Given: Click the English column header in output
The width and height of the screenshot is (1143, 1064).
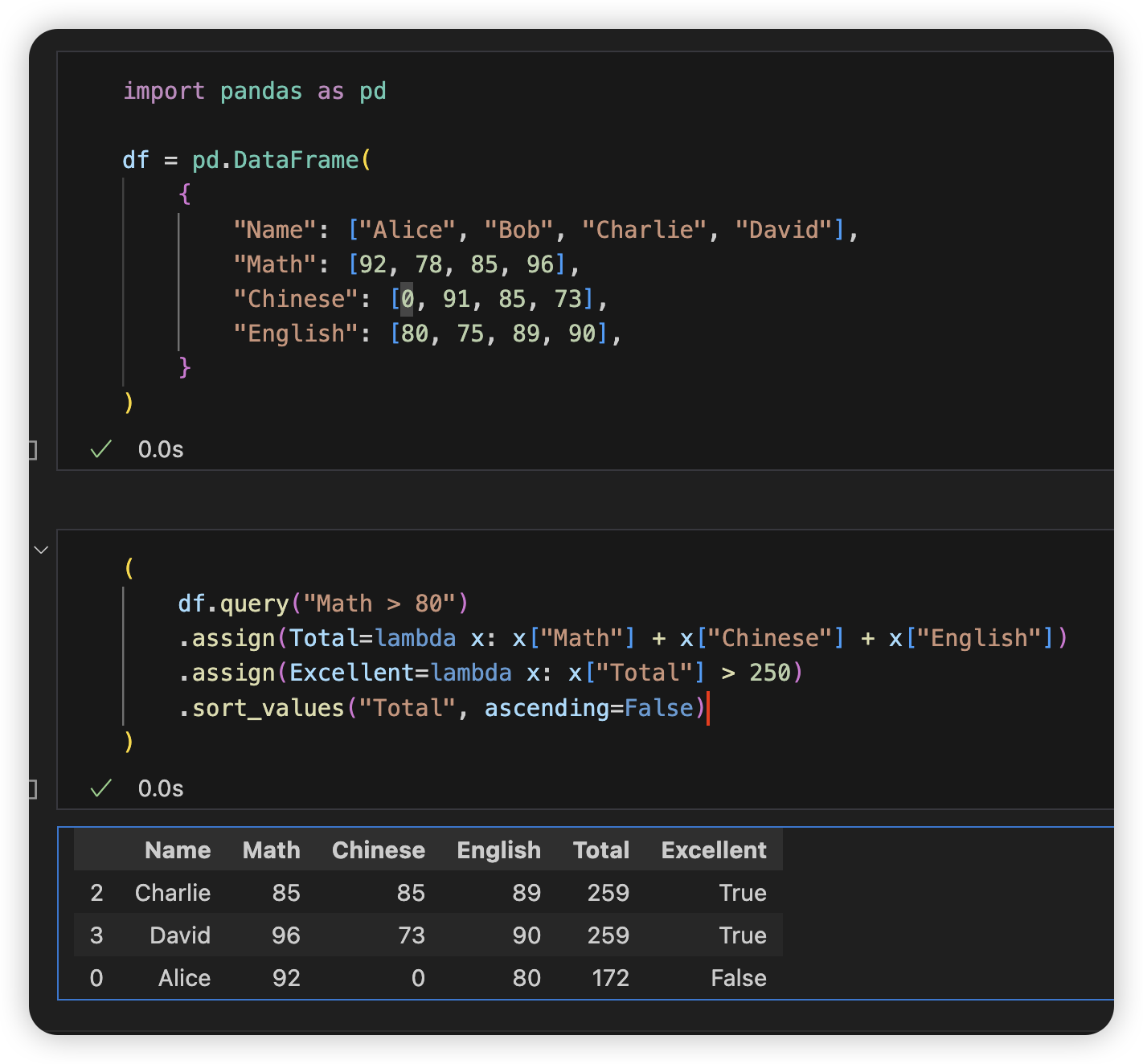Looking at the screenshot, I should click(499, 850).
